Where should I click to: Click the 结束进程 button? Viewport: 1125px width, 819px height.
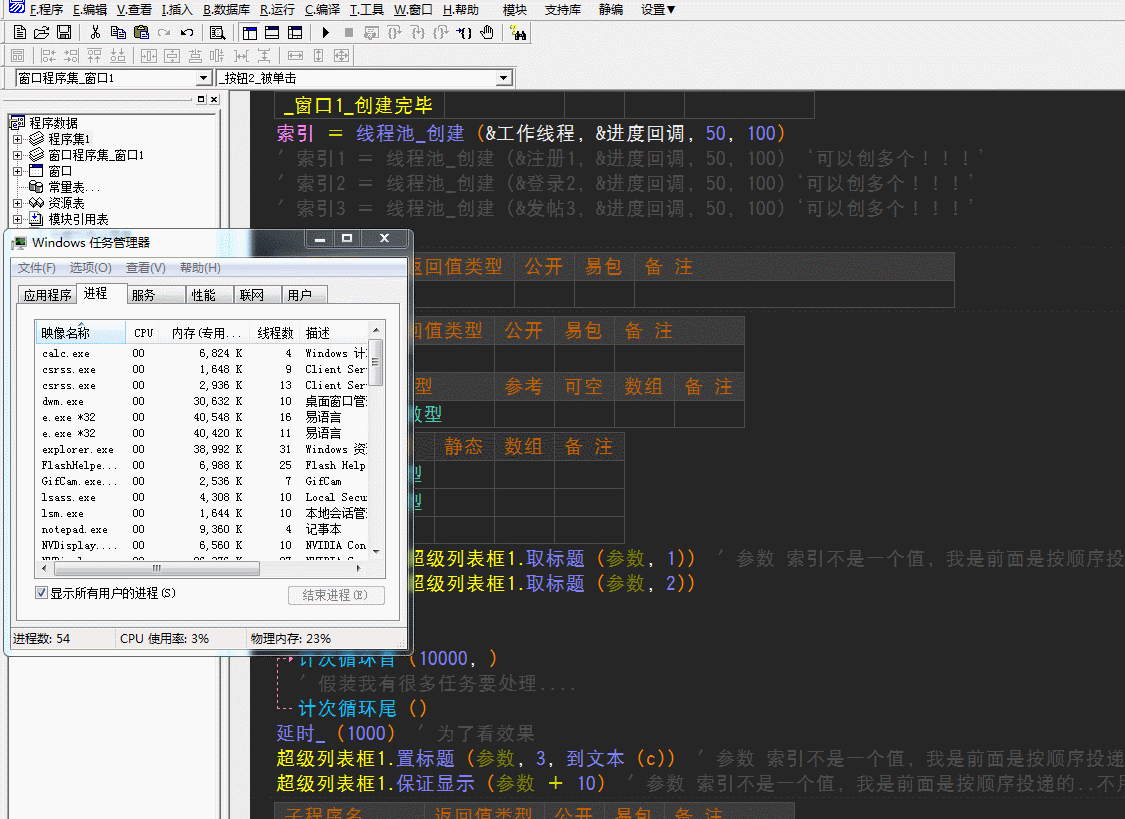click(336, 595)
